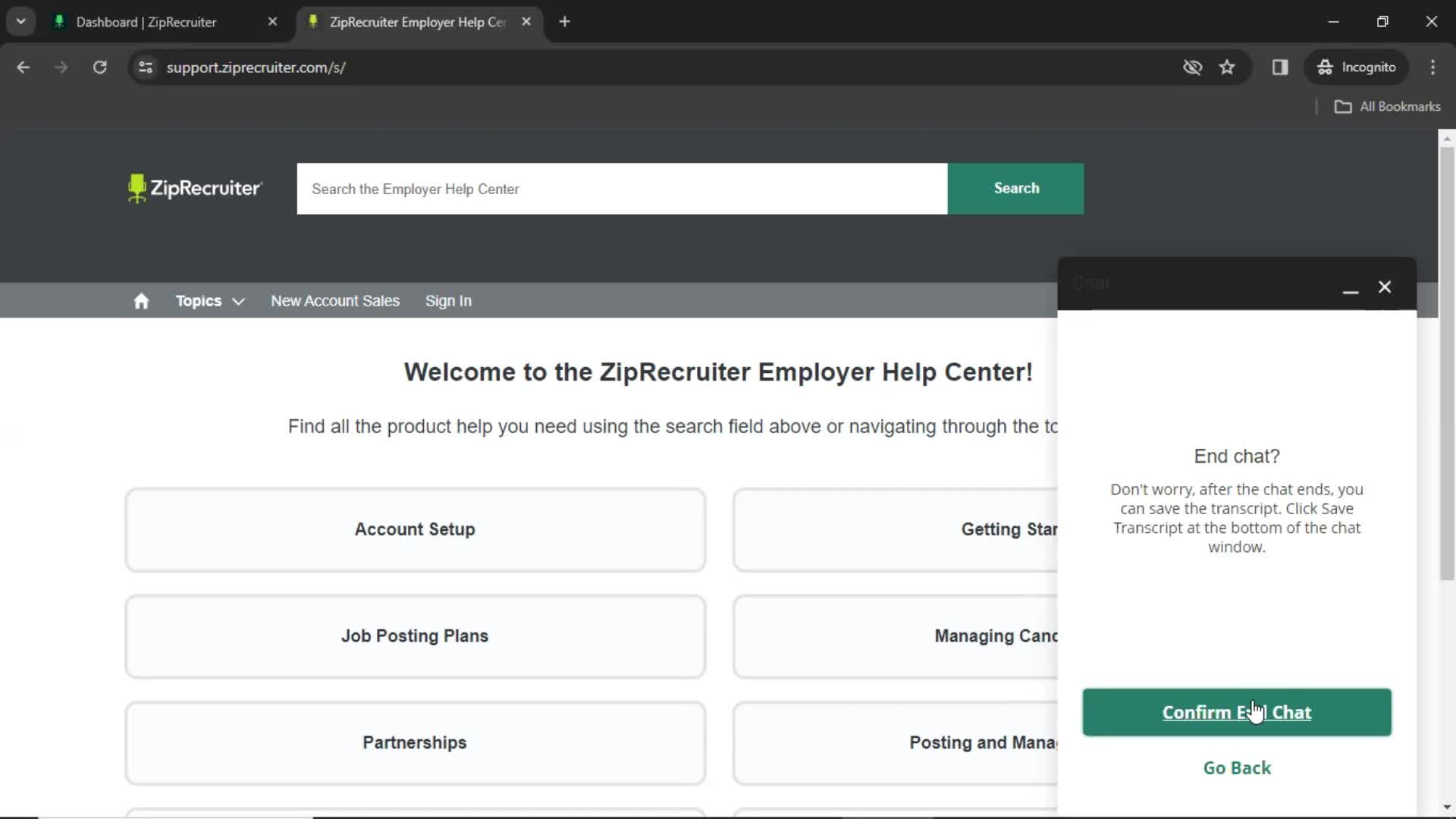This screenshot has height=819, width=1456.
Task: Open New Account Sales menu item
Action: [335, 301]
